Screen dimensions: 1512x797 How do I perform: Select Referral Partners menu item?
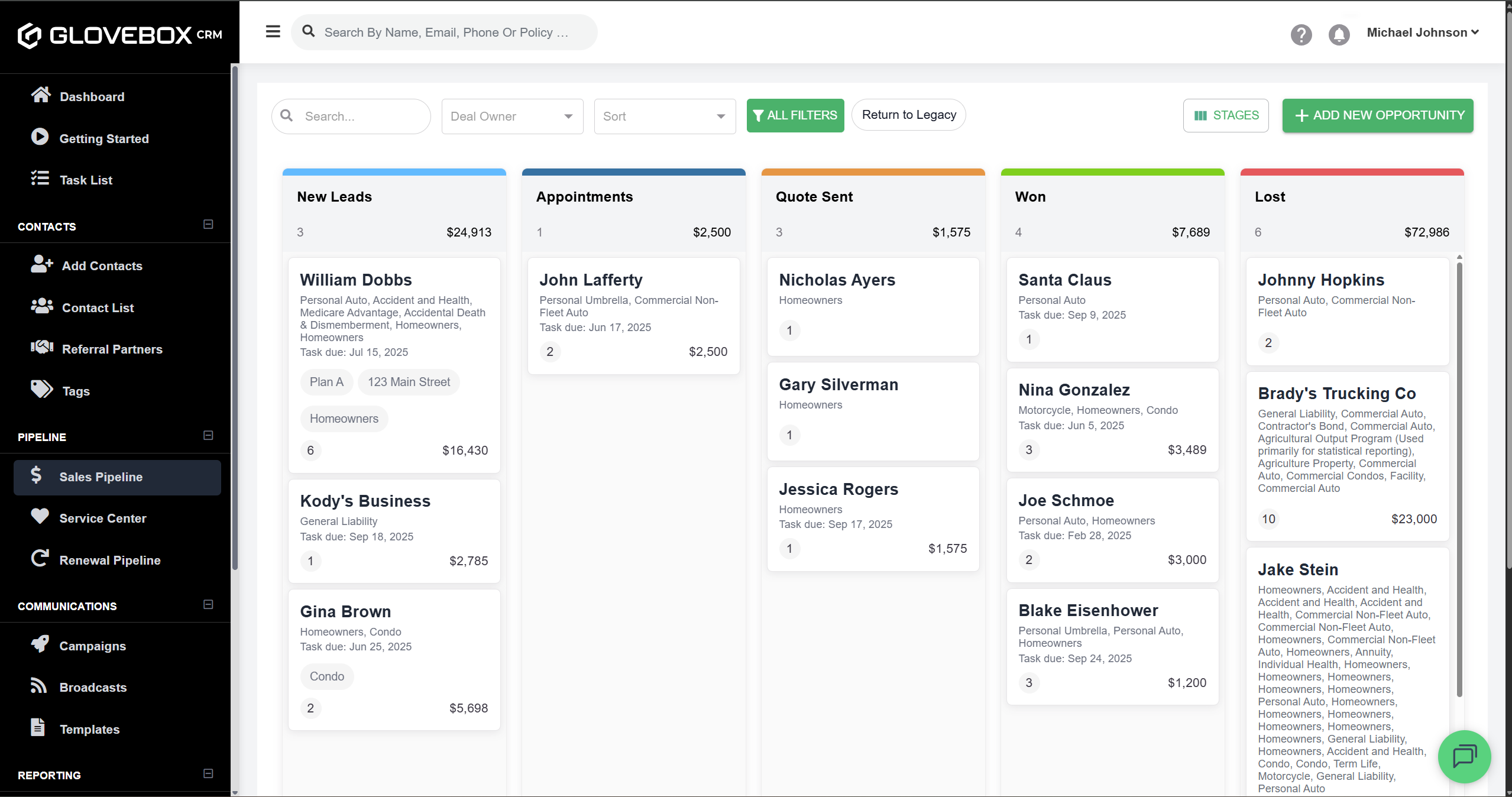[117, 349]
